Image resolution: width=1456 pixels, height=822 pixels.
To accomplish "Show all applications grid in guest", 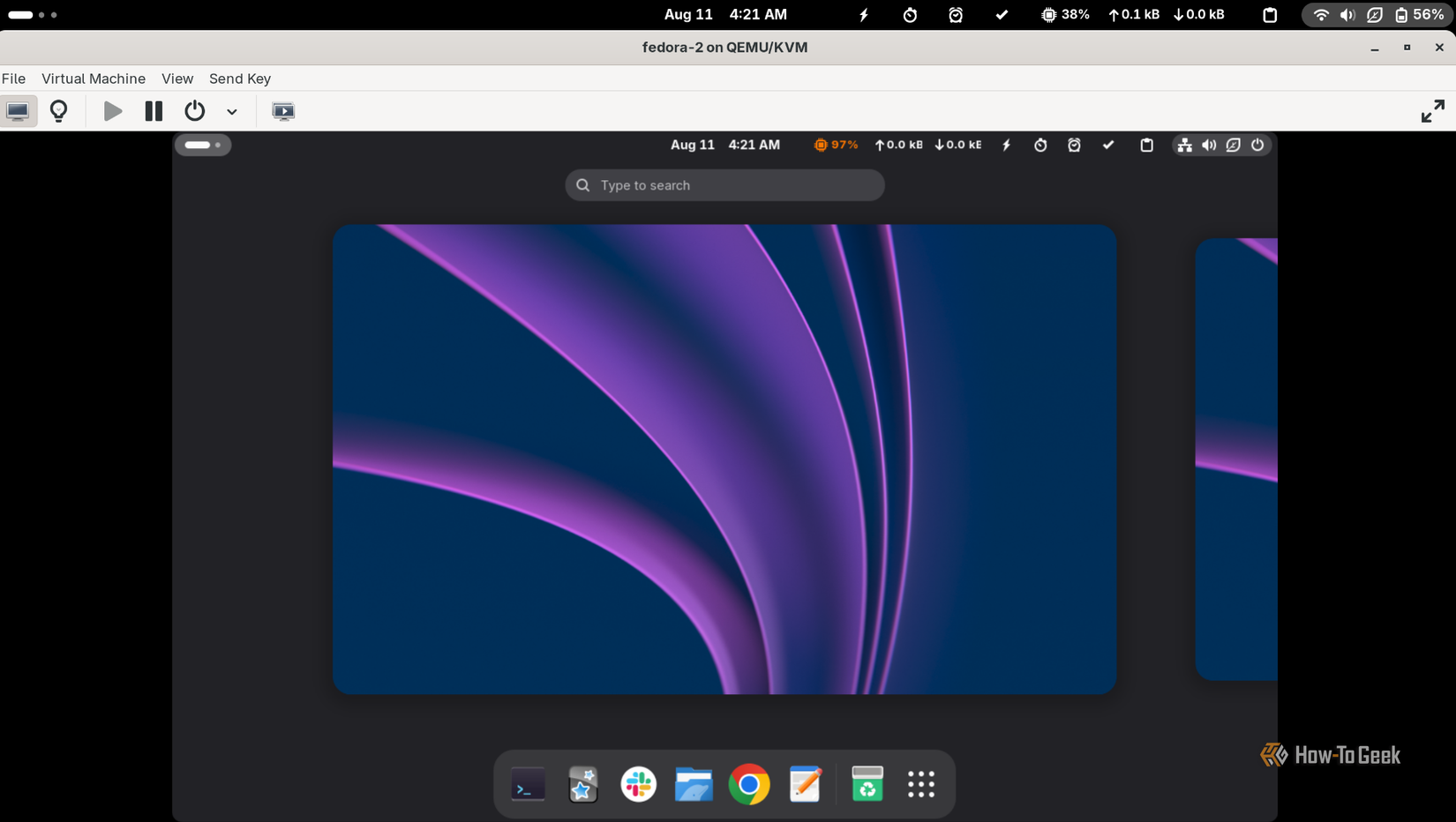I will 921,784.
